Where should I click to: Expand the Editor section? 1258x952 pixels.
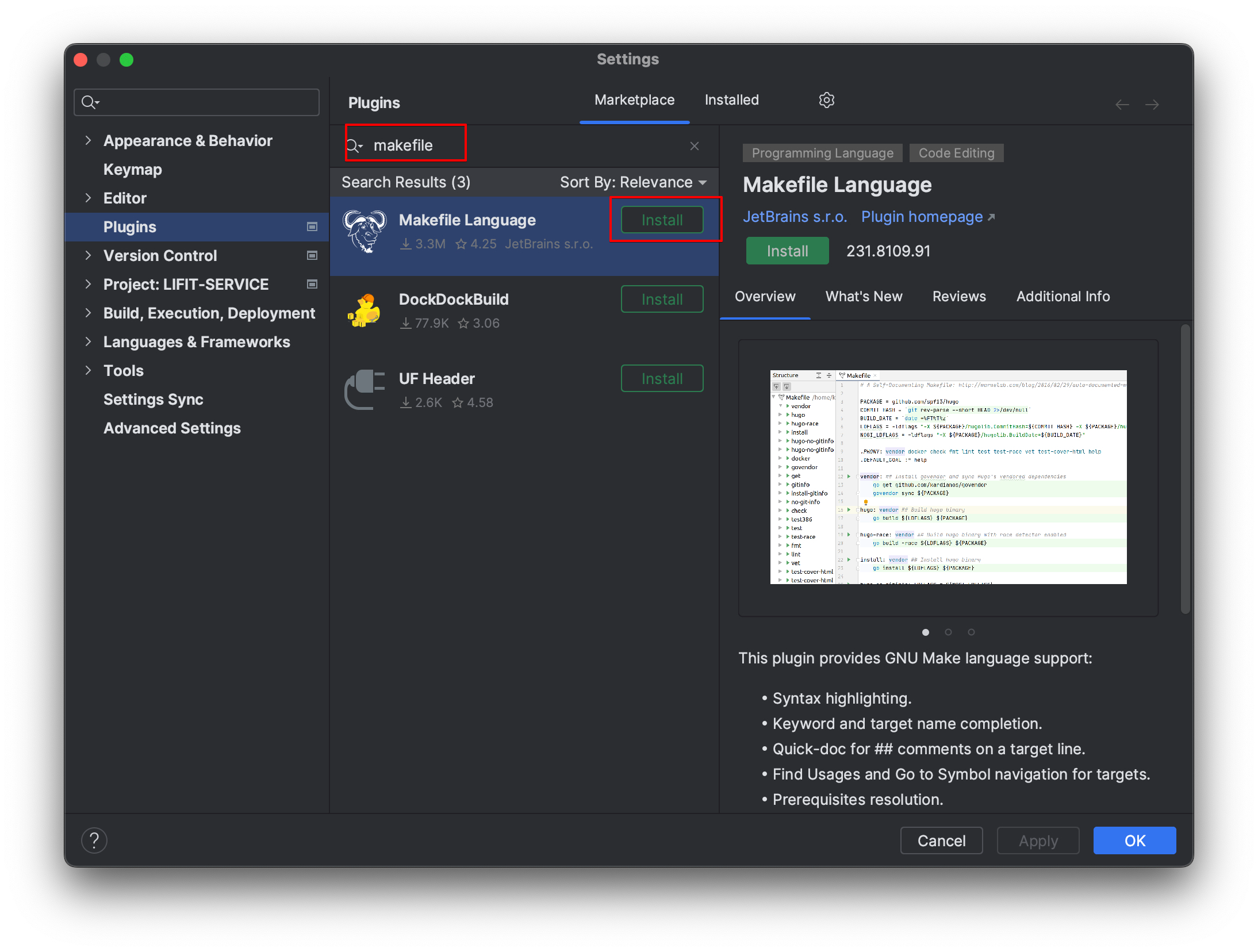pyautogui.click(x=88, y=198)
